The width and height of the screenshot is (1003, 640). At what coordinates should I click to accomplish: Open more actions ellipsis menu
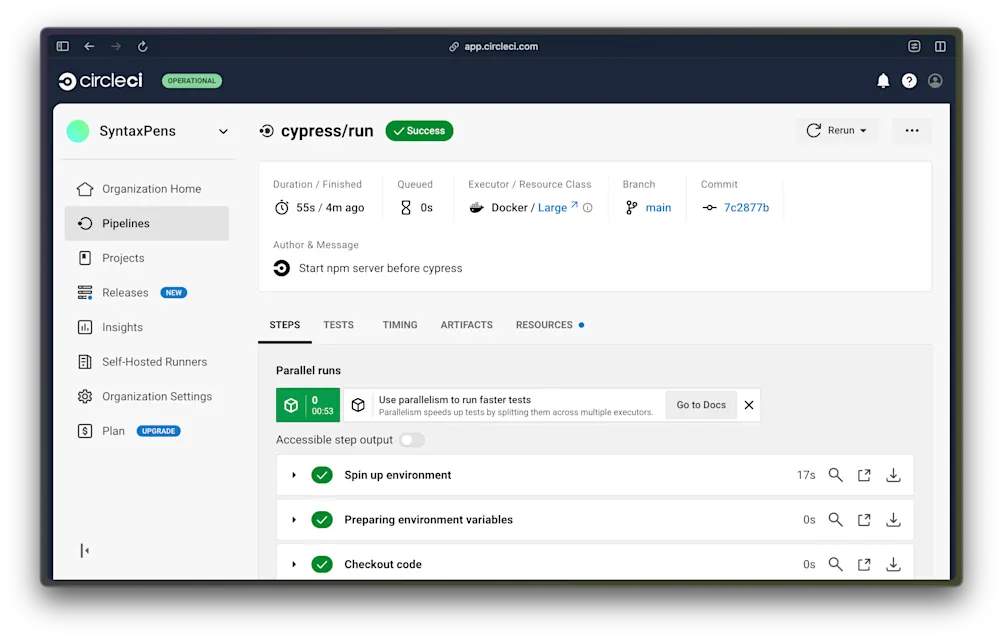(912, 130)
